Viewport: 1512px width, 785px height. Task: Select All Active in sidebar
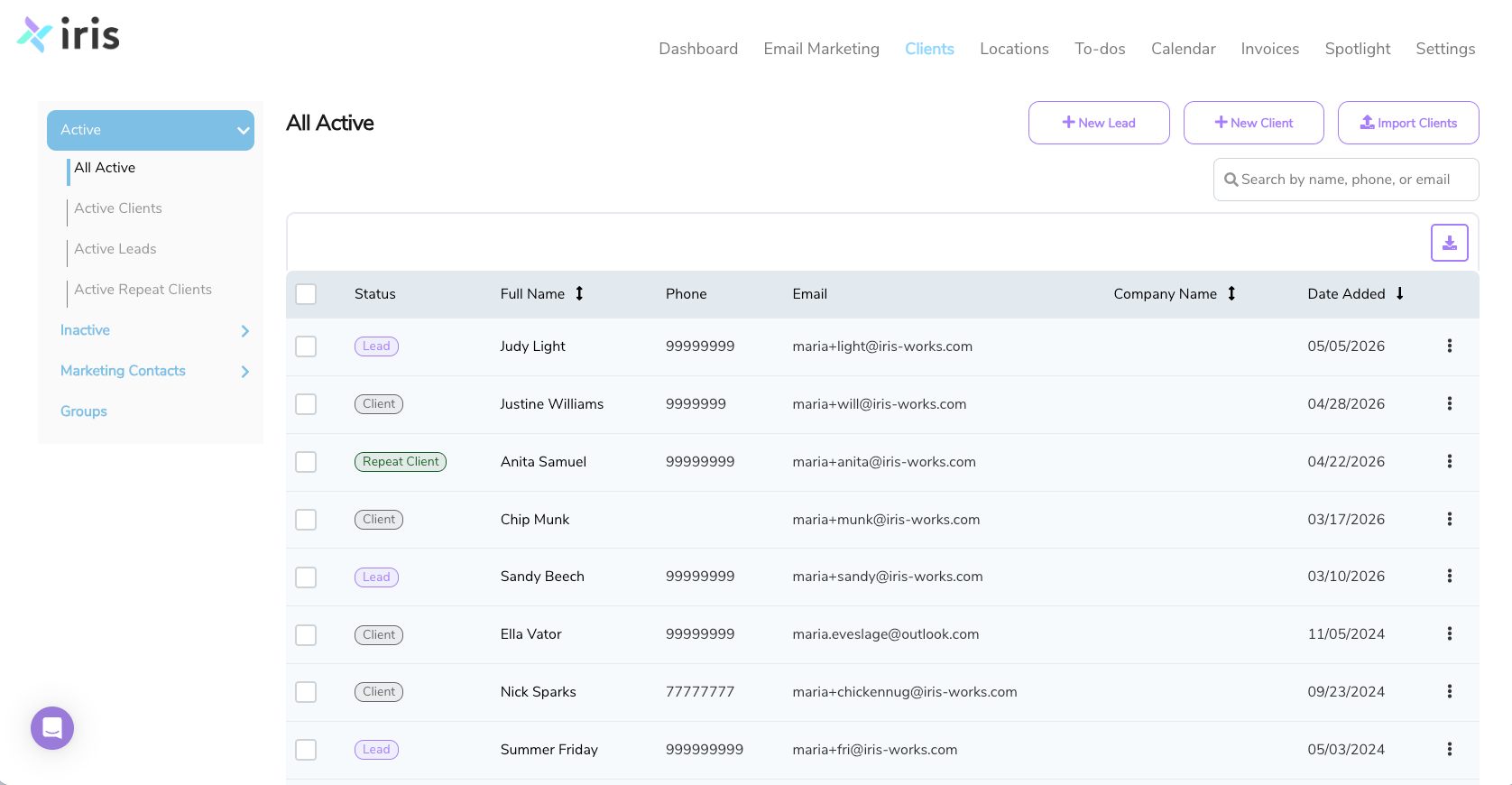[x=105, y=168]
